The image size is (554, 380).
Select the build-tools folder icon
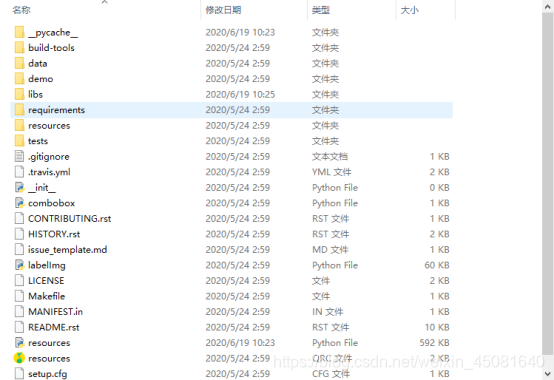(19, 48)
